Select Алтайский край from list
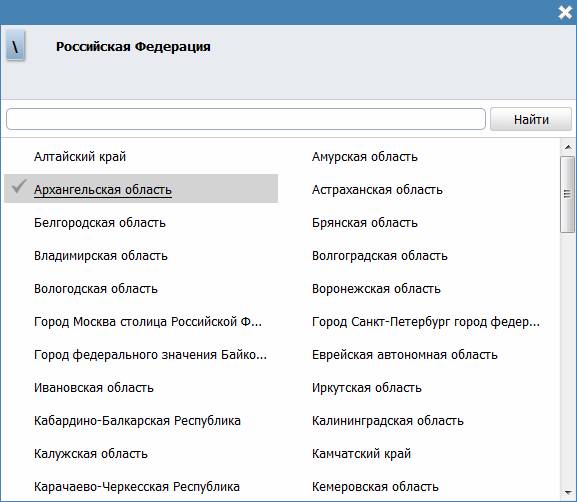The width and height of the screenshot is (577, 502). pyautogui.click(x=80, y=157)
